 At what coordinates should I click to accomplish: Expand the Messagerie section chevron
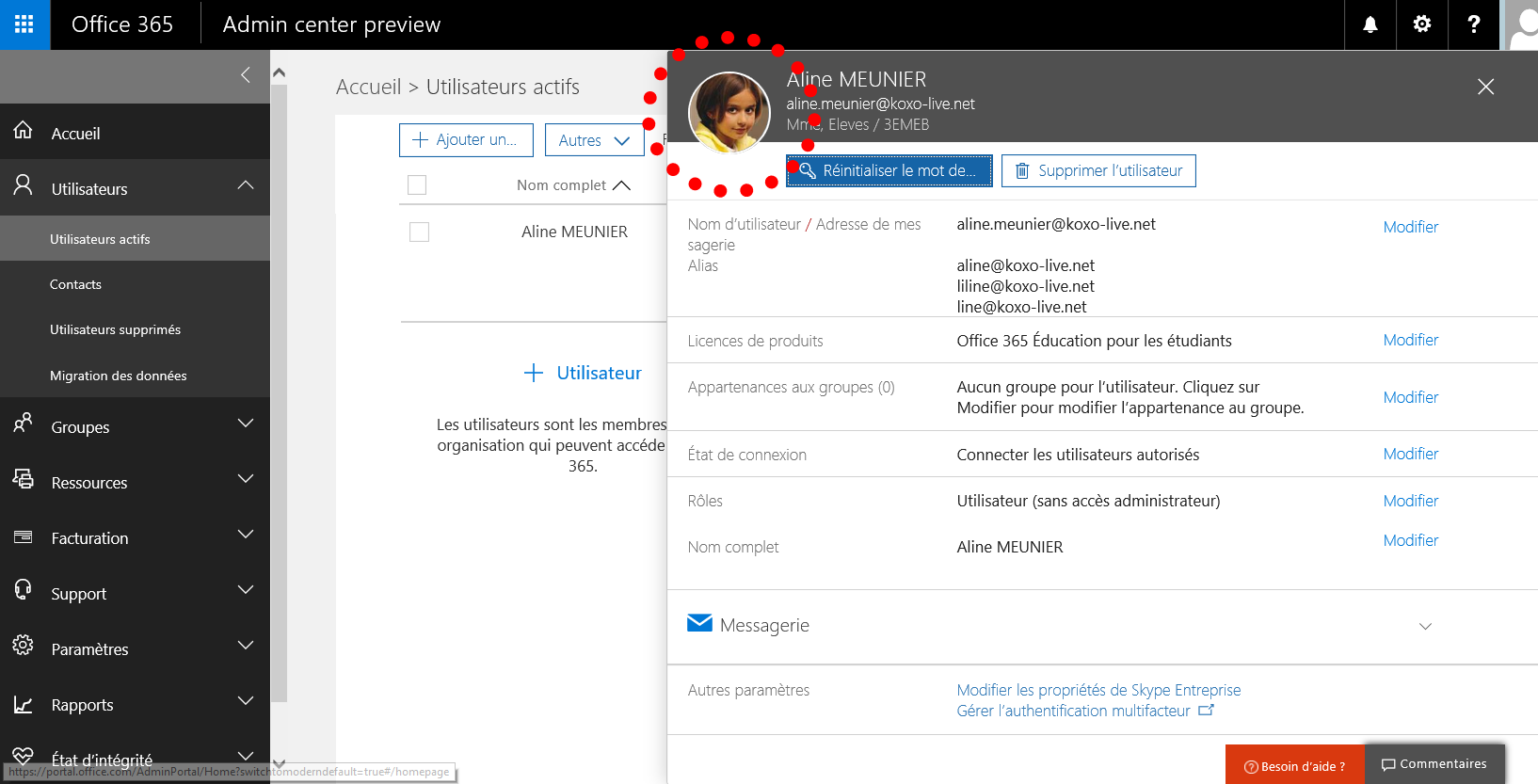click(x=1425, y=626)
